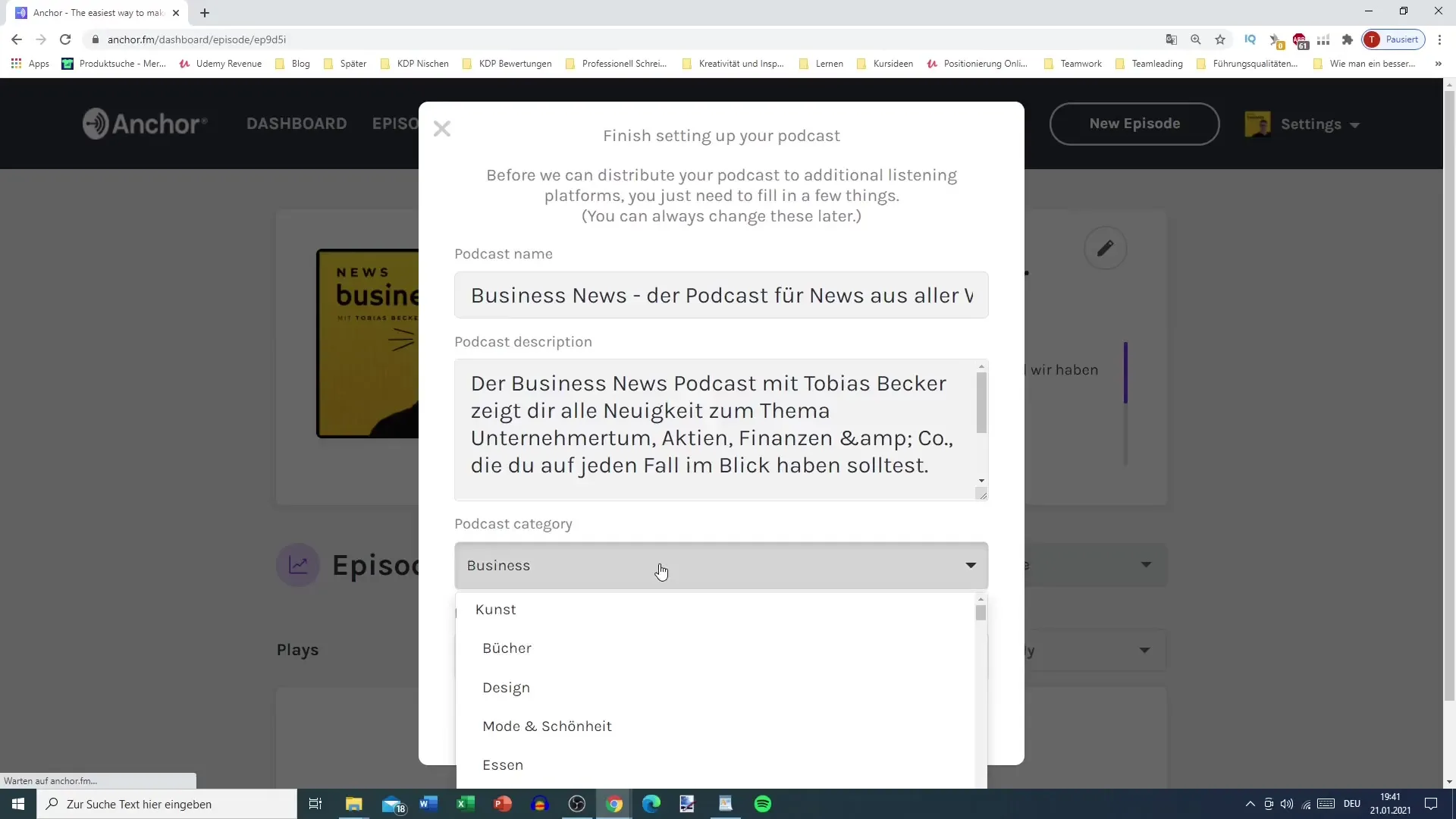Open the Extensions puzzle icon
The image size is (1456, 819).
coord(1348,39)
